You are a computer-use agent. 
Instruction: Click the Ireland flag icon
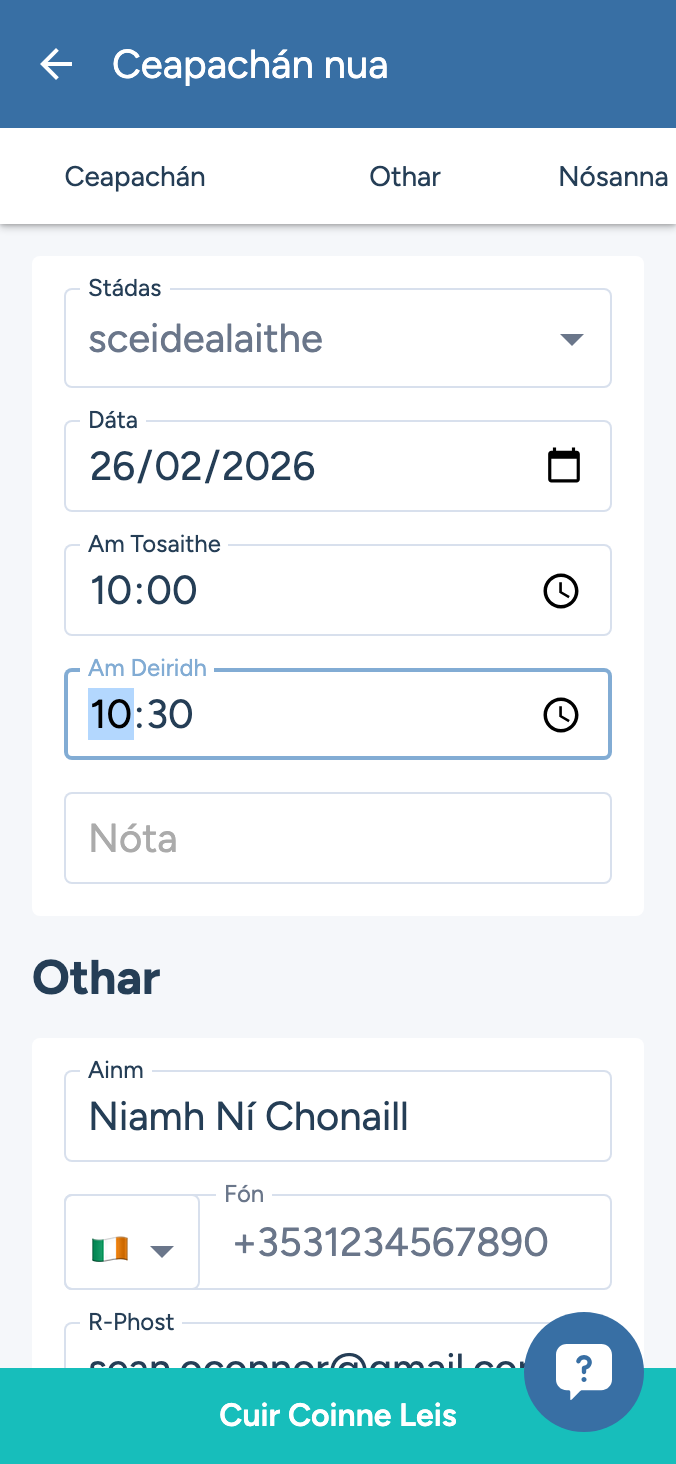click(110, 1249)
